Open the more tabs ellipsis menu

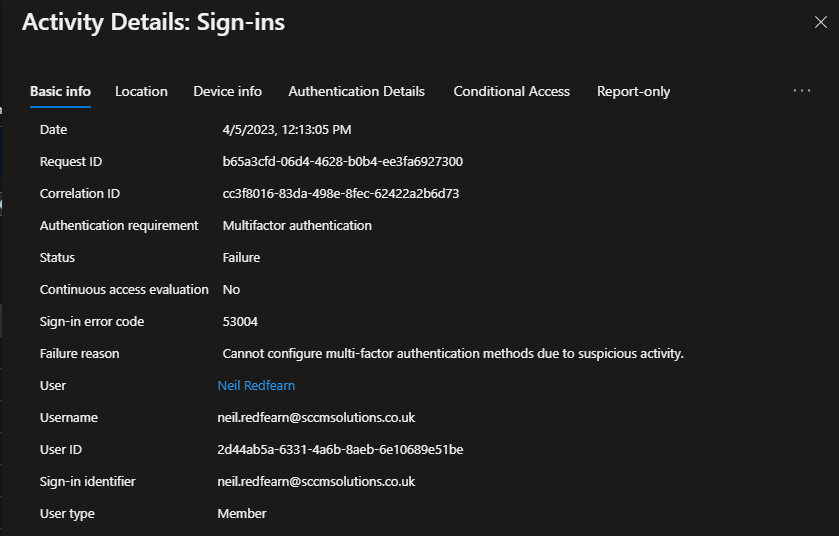point(802,91)
